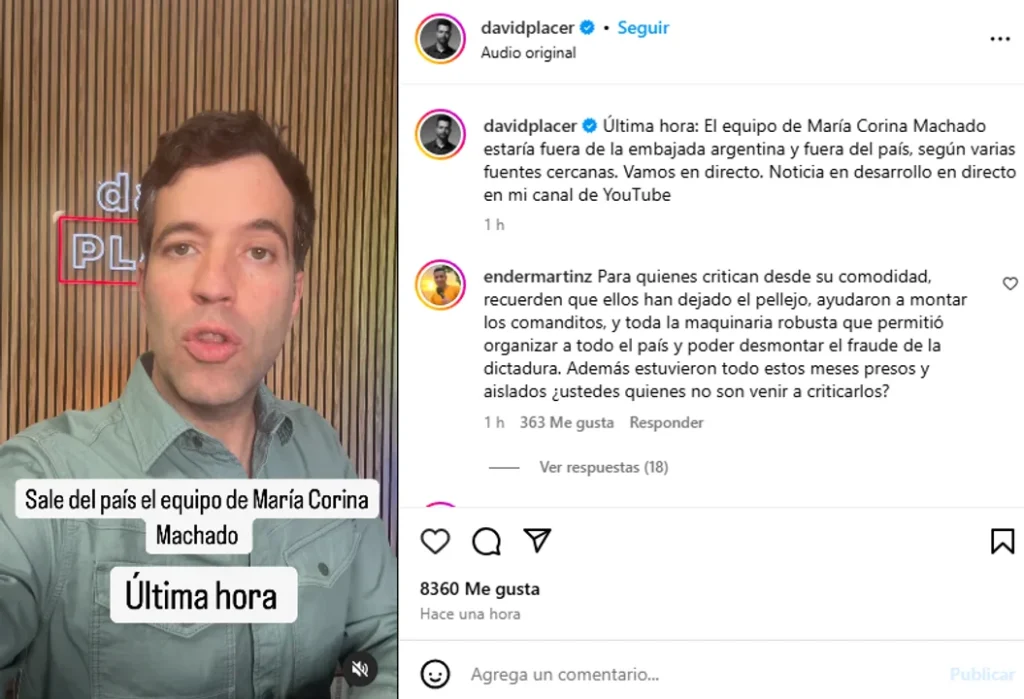1024x699 pixels.
Task: Follow davidplacer with the Seguir link
Action: point(643,27)
